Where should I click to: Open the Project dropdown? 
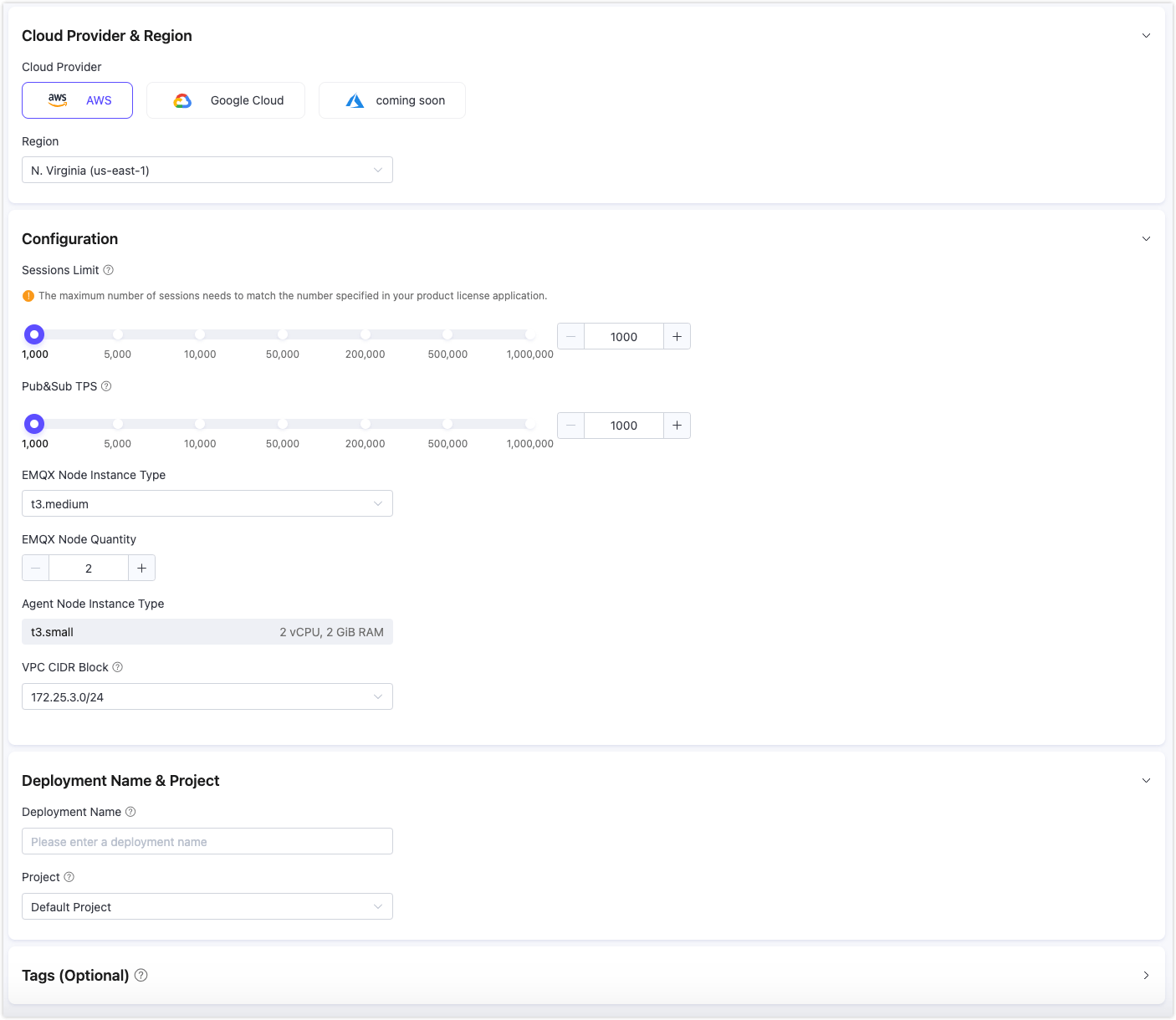click(207, 907)
